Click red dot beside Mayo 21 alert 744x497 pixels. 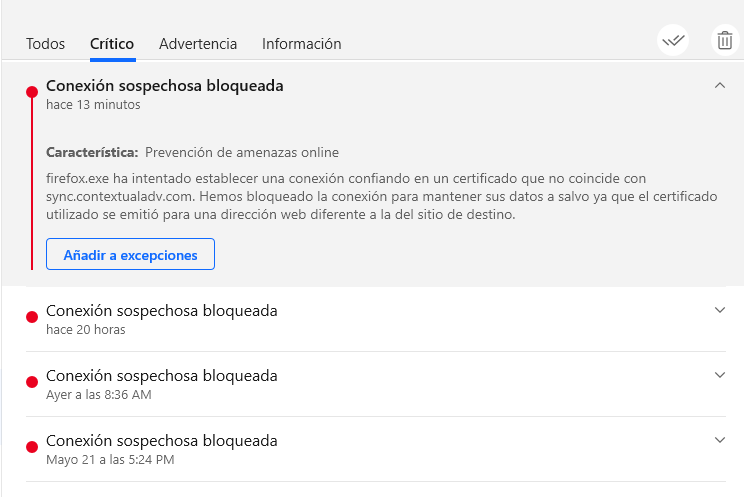pyautogui.click(x=32, y=447)
